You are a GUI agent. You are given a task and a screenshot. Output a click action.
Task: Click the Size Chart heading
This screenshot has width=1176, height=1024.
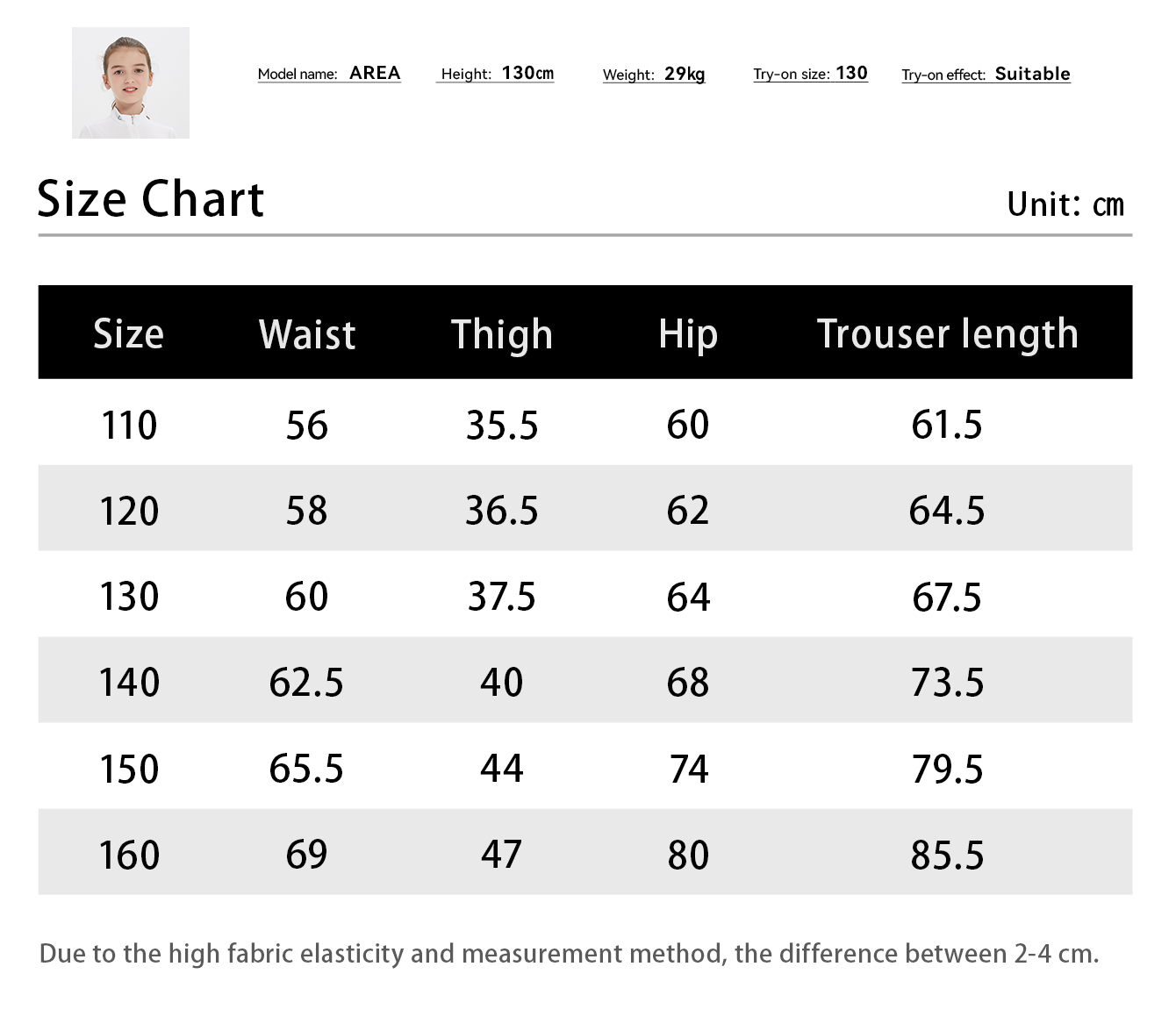tap(150, 199)
